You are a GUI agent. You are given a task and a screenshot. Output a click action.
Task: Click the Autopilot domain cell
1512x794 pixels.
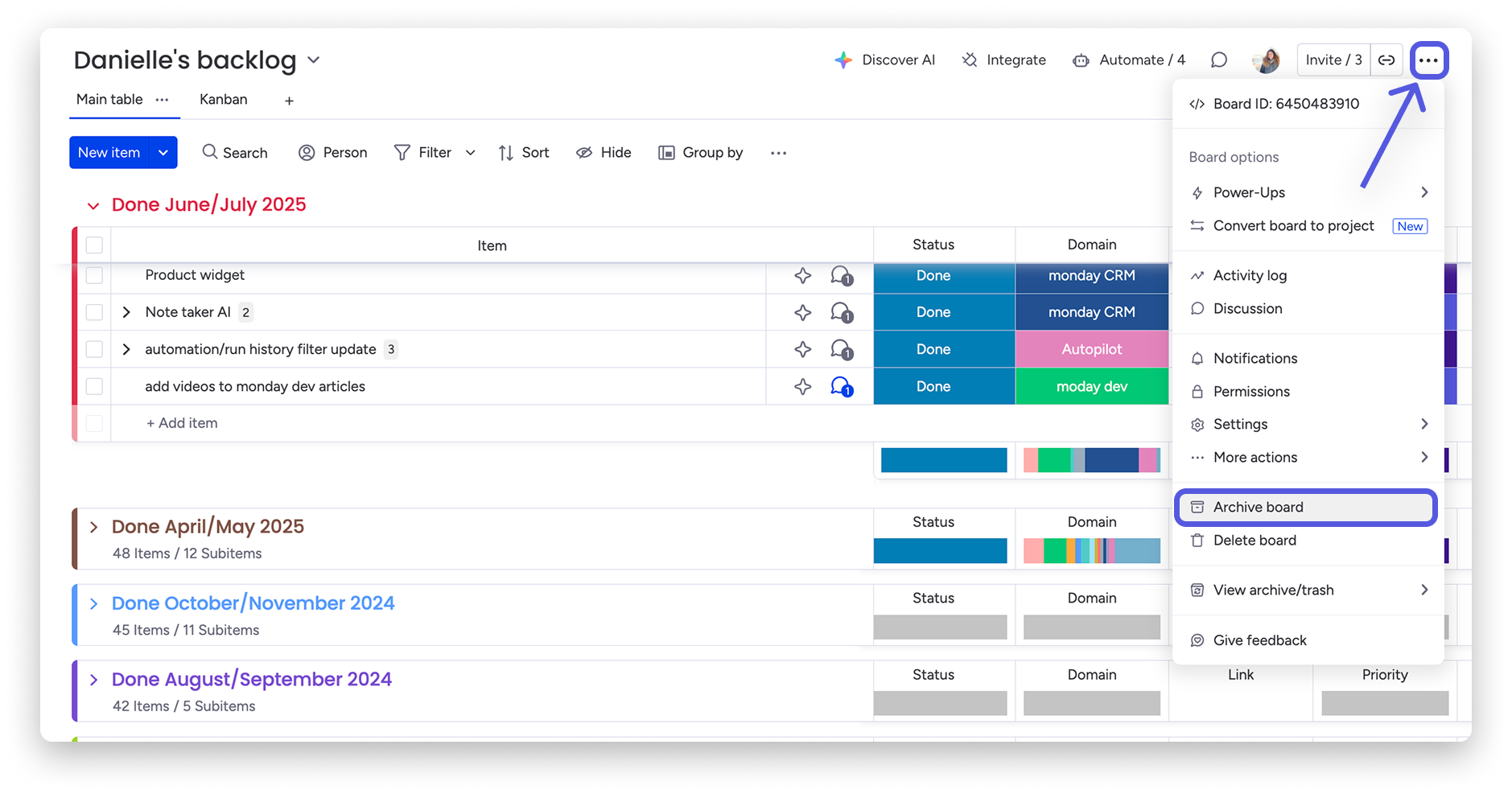point(1092,350)
